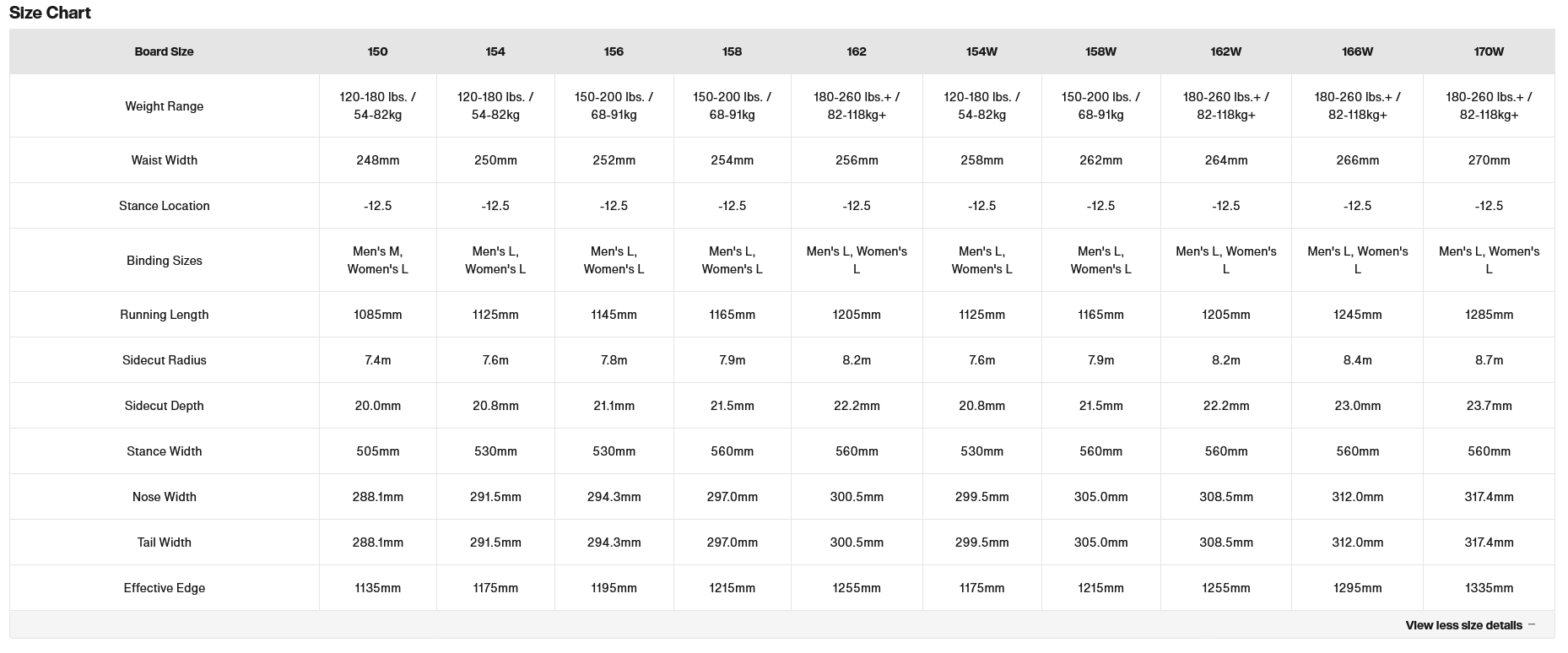Click the 248mm waist width cell
1568x653 pixels.
377,160
